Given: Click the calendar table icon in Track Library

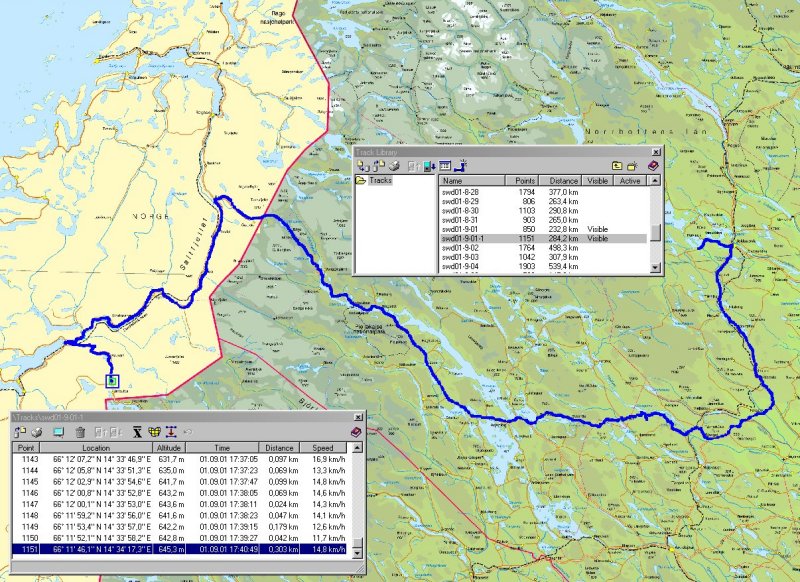Looking at the screenshot, I should 445,165.
